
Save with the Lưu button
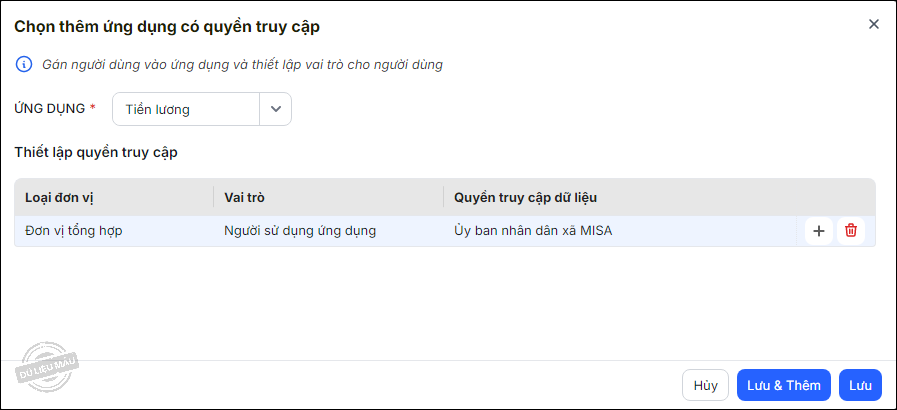[x=860, y=385]
